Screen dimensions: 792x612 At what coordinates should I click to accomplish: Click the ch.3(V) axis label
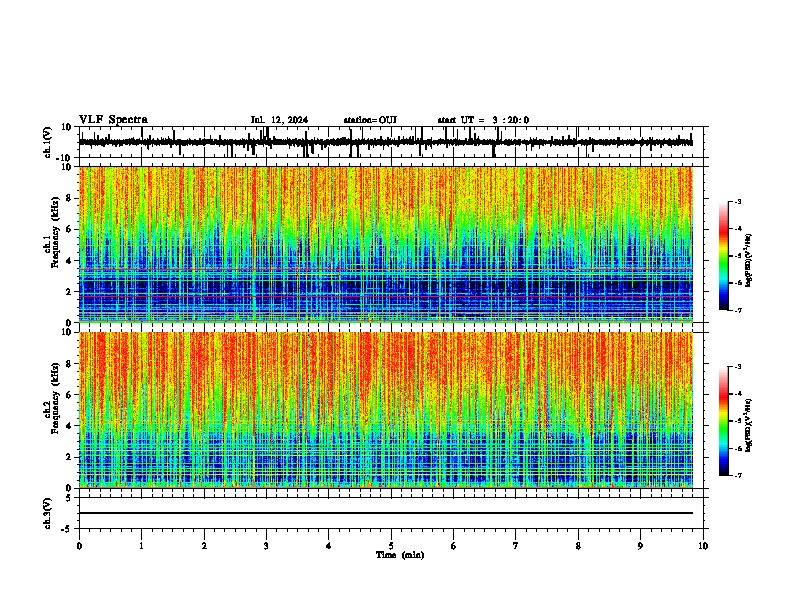48,513
